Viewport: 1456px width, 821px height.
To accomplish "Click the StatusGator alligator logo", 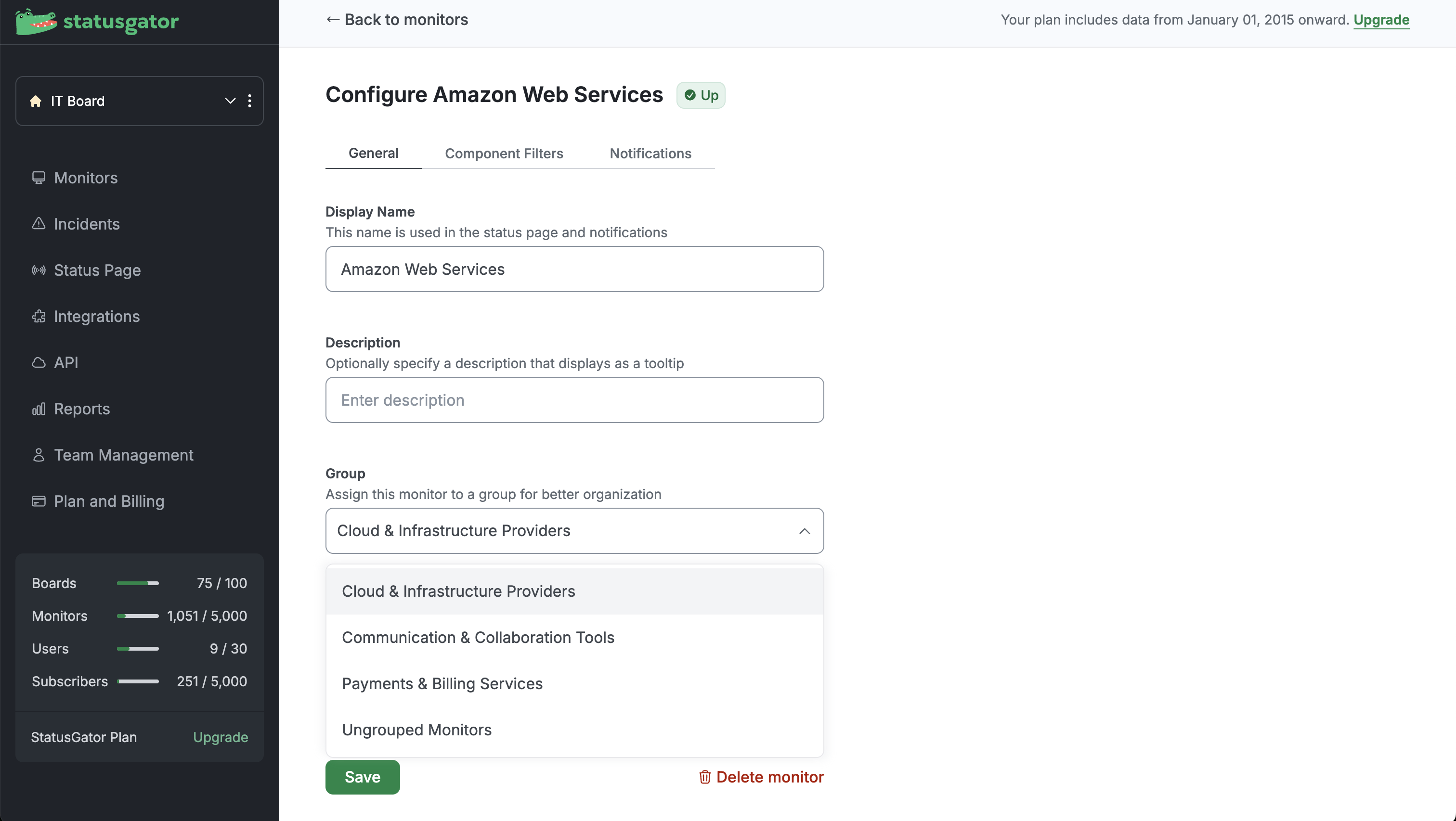I will click(x=36, y=22).
